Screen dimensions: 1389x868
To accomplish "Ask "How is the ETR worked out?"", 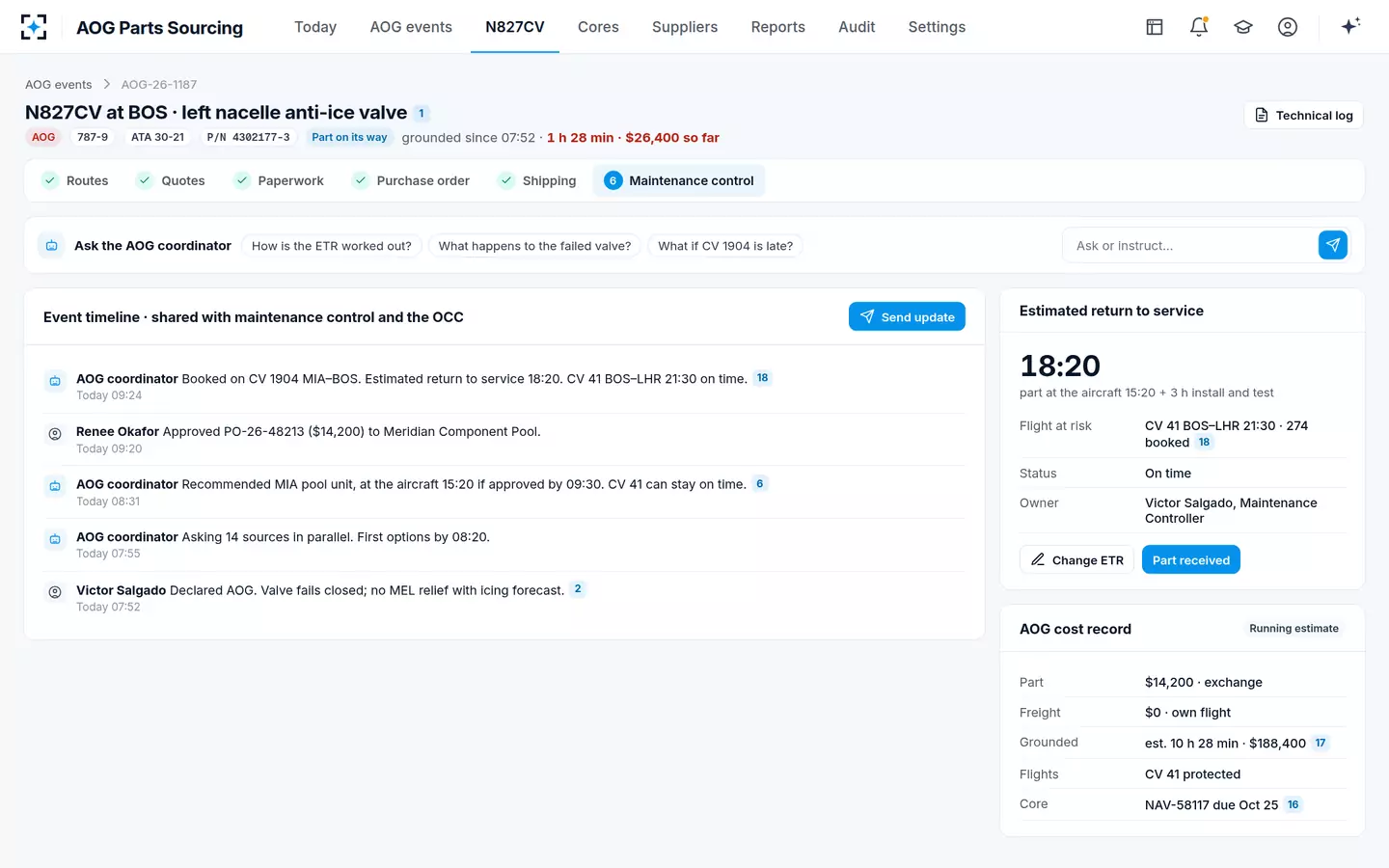I will (332, 246).
